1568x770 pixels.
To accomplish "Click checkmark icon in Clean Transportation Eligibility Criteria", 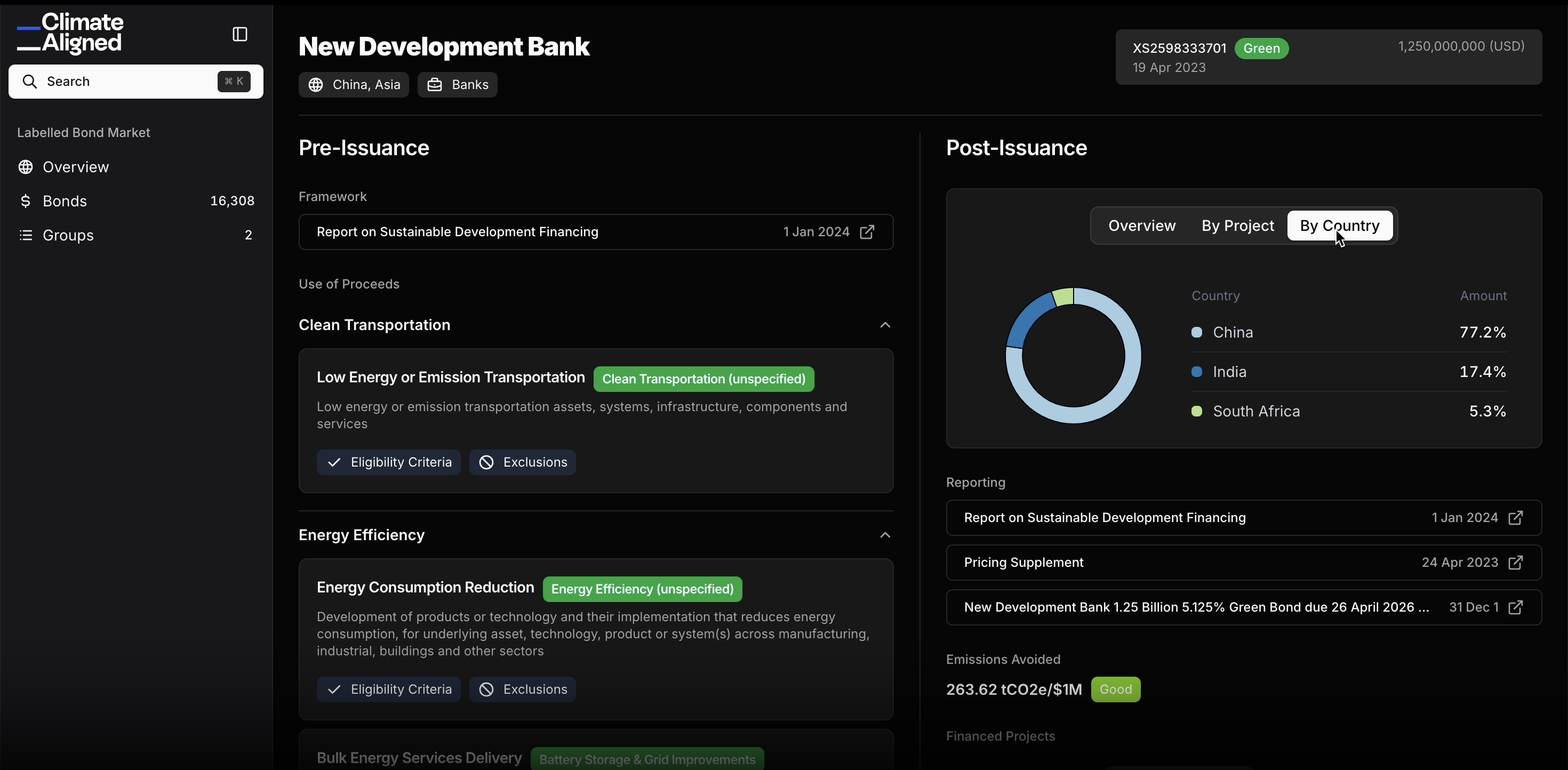I will point(333,463).
